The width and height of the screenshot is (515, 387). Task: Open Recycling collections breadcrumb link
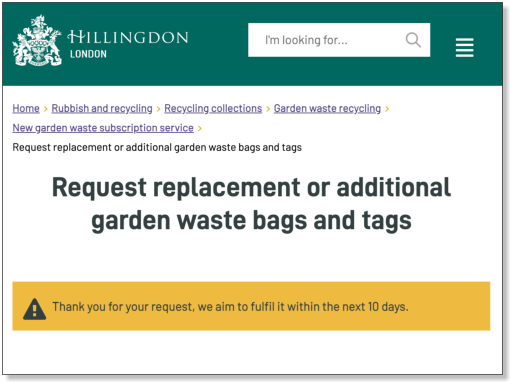pos(213,108)
